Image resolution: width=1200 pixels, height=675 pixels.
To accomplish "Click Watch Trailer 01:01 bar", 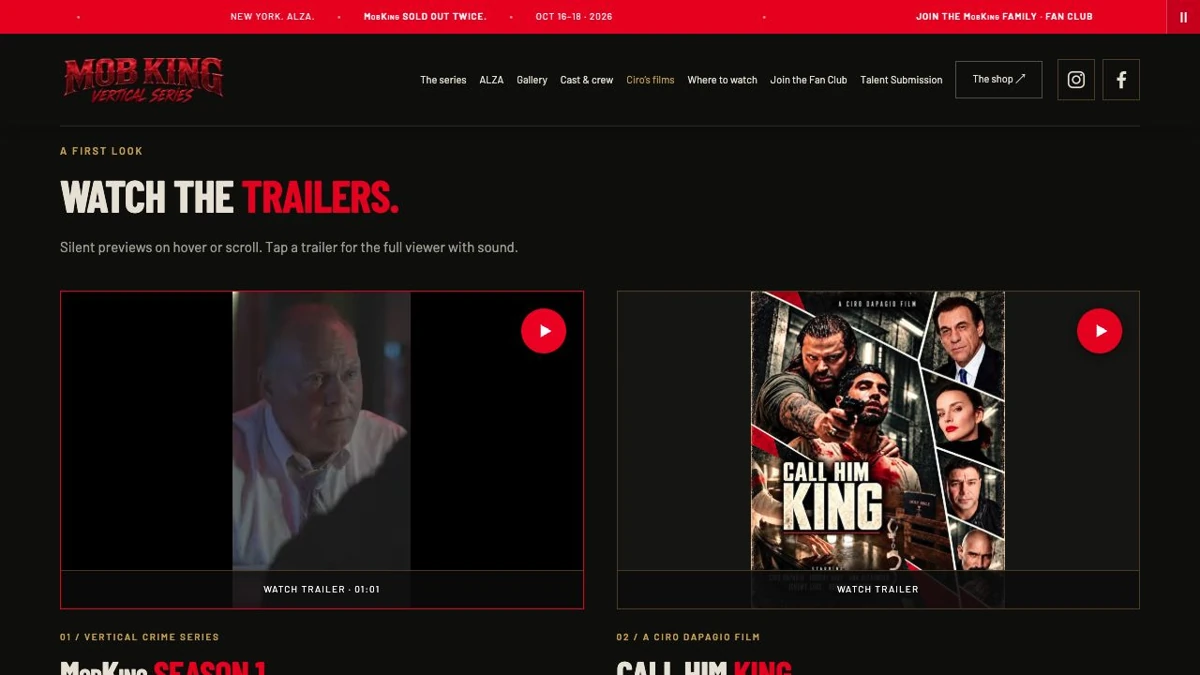I will point(322,589).
